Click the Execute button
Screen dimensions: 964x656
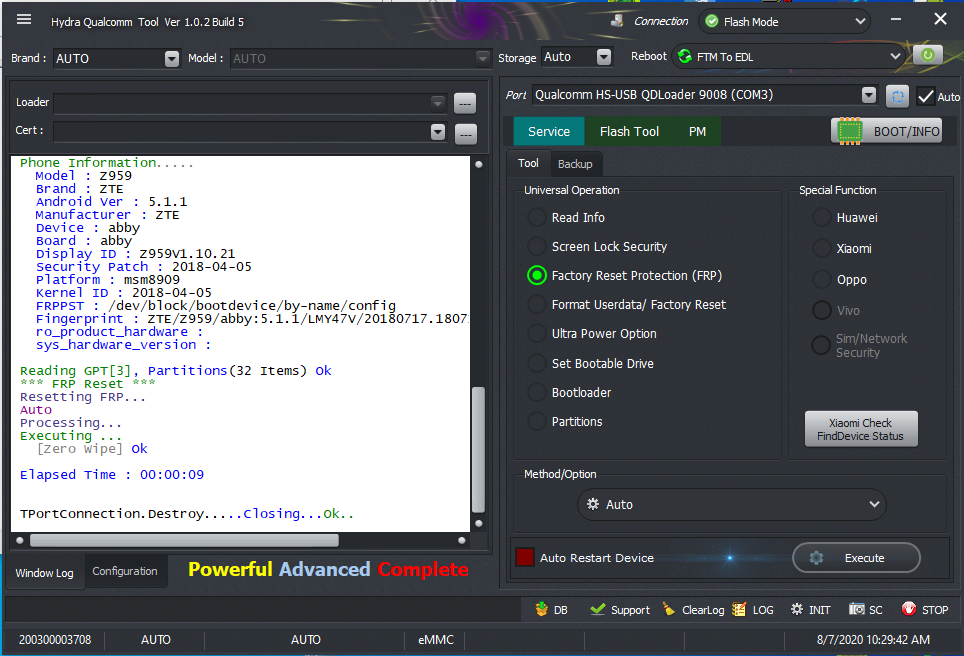[x=856, y=558]
